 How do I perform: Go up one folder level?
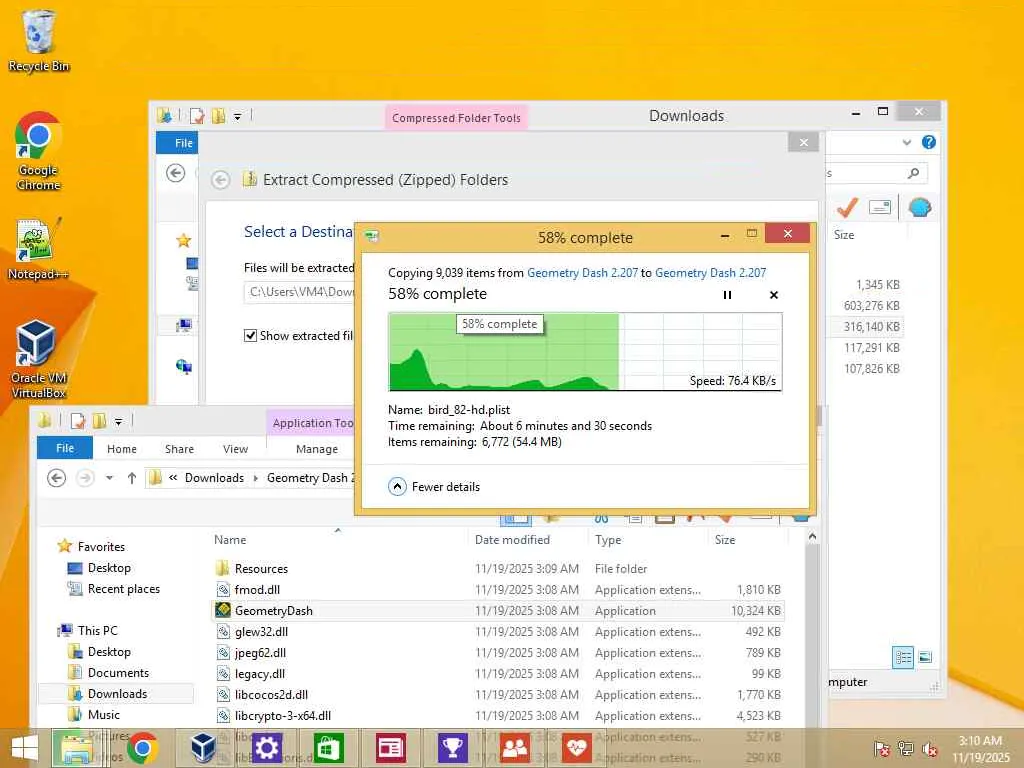click(x=132, y=478)
